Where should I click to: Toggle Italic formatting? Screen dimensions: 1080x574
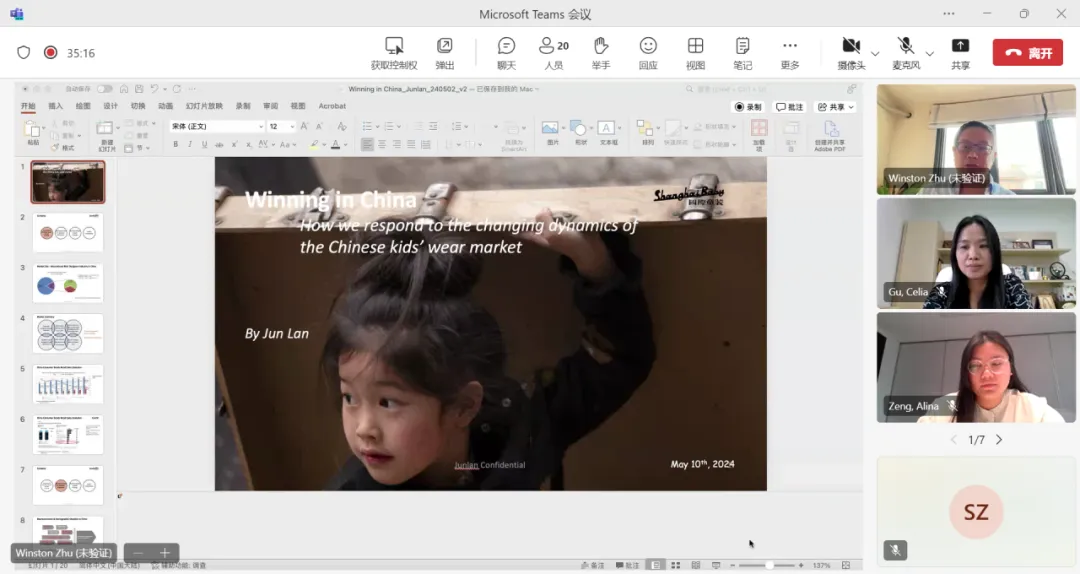tap(190, 144)
